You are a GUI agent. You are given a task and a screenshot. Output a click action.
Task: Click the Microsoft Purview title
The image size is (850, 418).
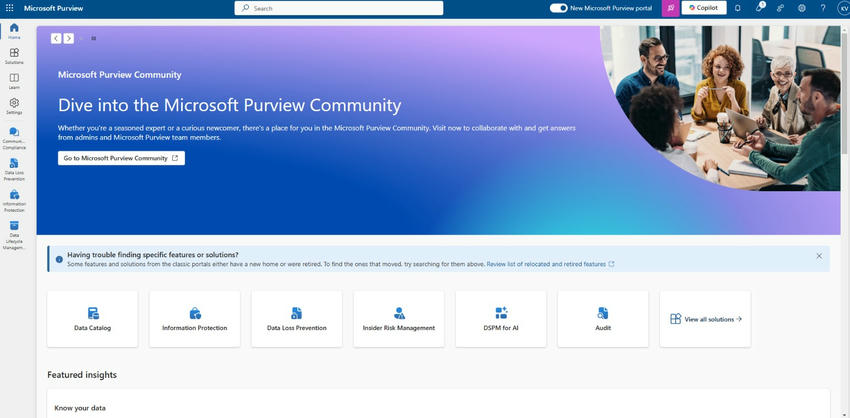click(54, 8)
